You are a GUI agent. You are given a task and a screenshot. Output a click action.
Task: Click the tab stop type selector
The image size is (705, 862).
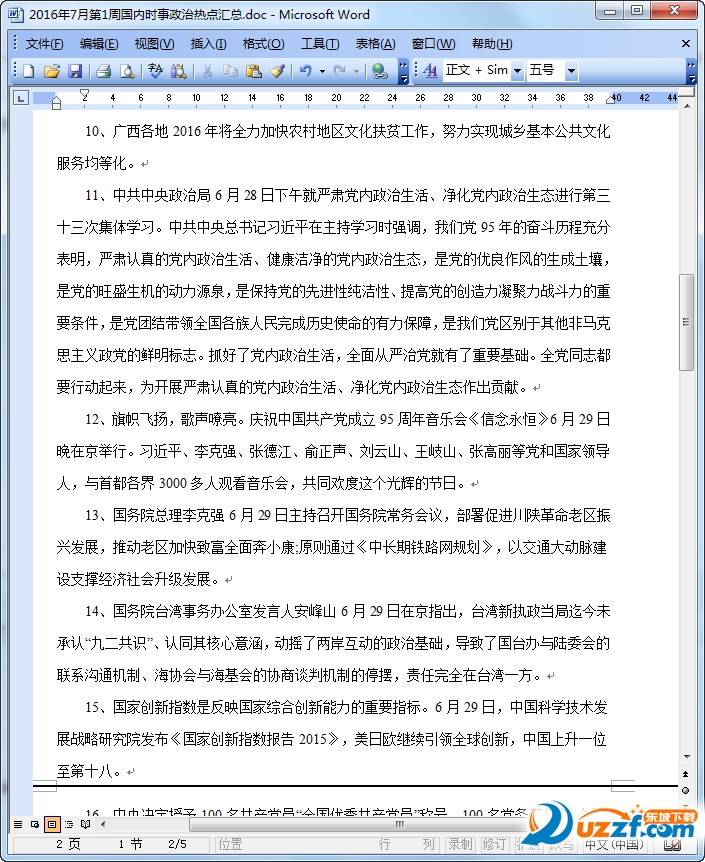pyautogui.click(x=20, y=98)
